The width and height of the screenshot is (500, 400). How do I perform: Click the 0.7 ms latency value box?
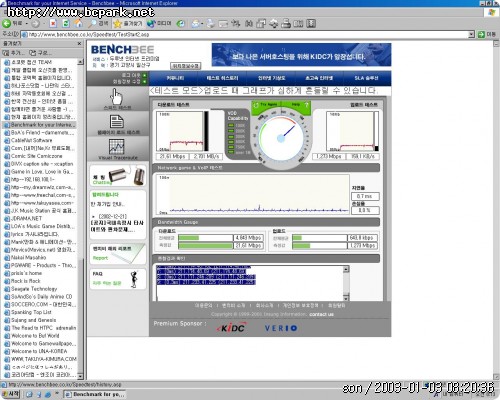(365, 196)
